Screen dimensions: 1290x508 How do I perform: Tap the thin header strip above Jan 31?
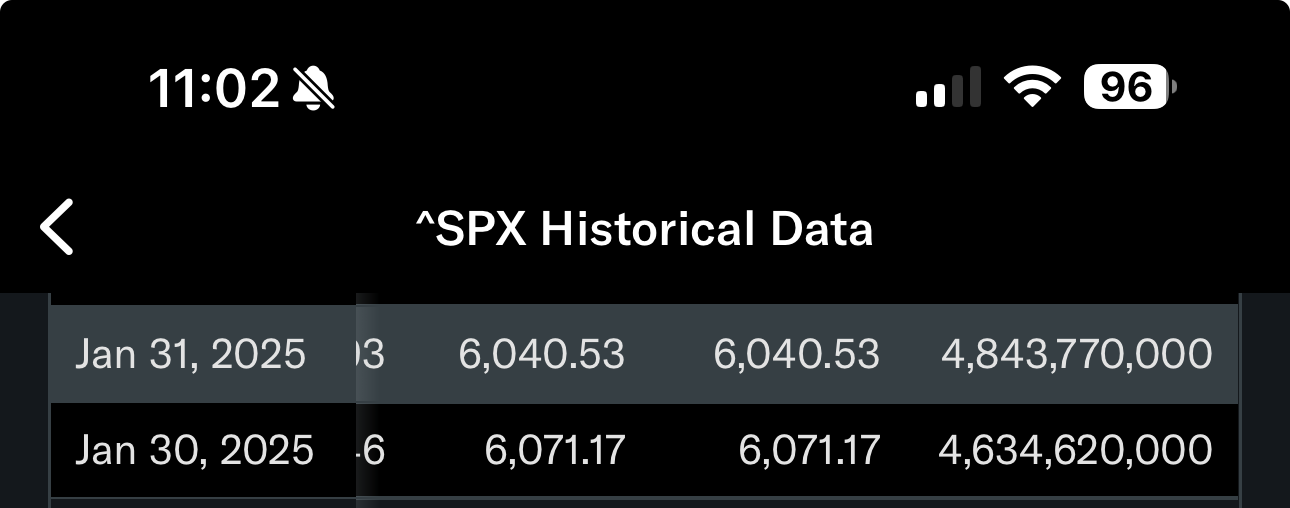point(644,299)
